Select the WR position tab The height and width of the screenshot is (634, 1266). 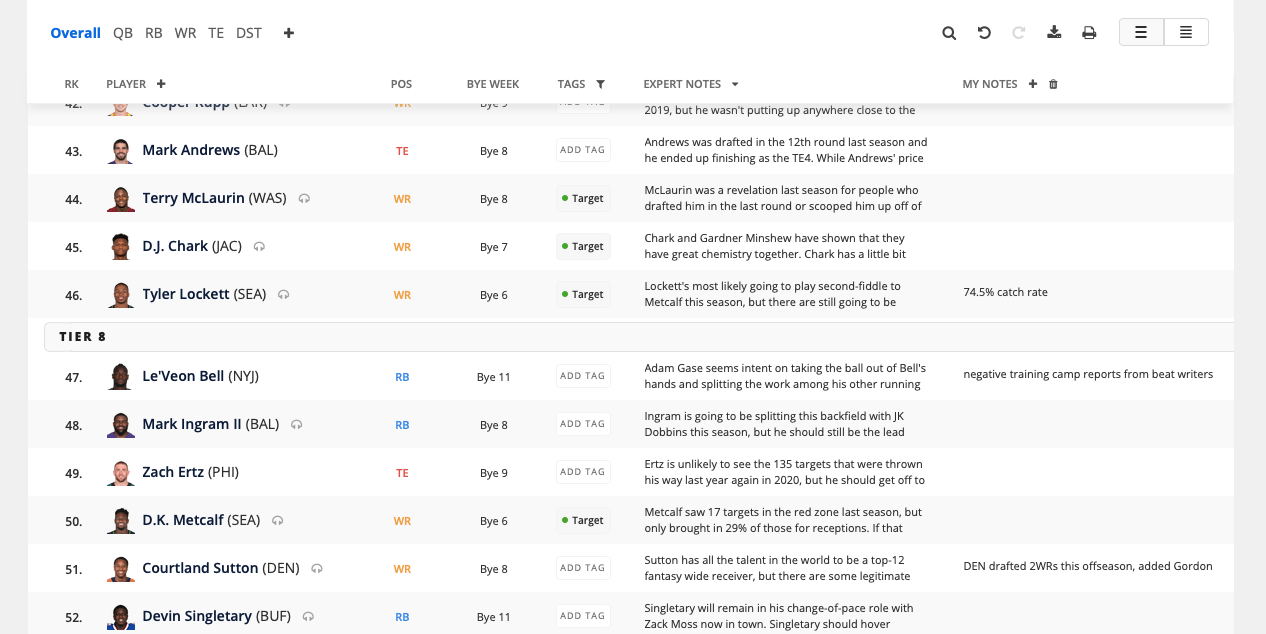pyautogui.click(x=185, y=33)
